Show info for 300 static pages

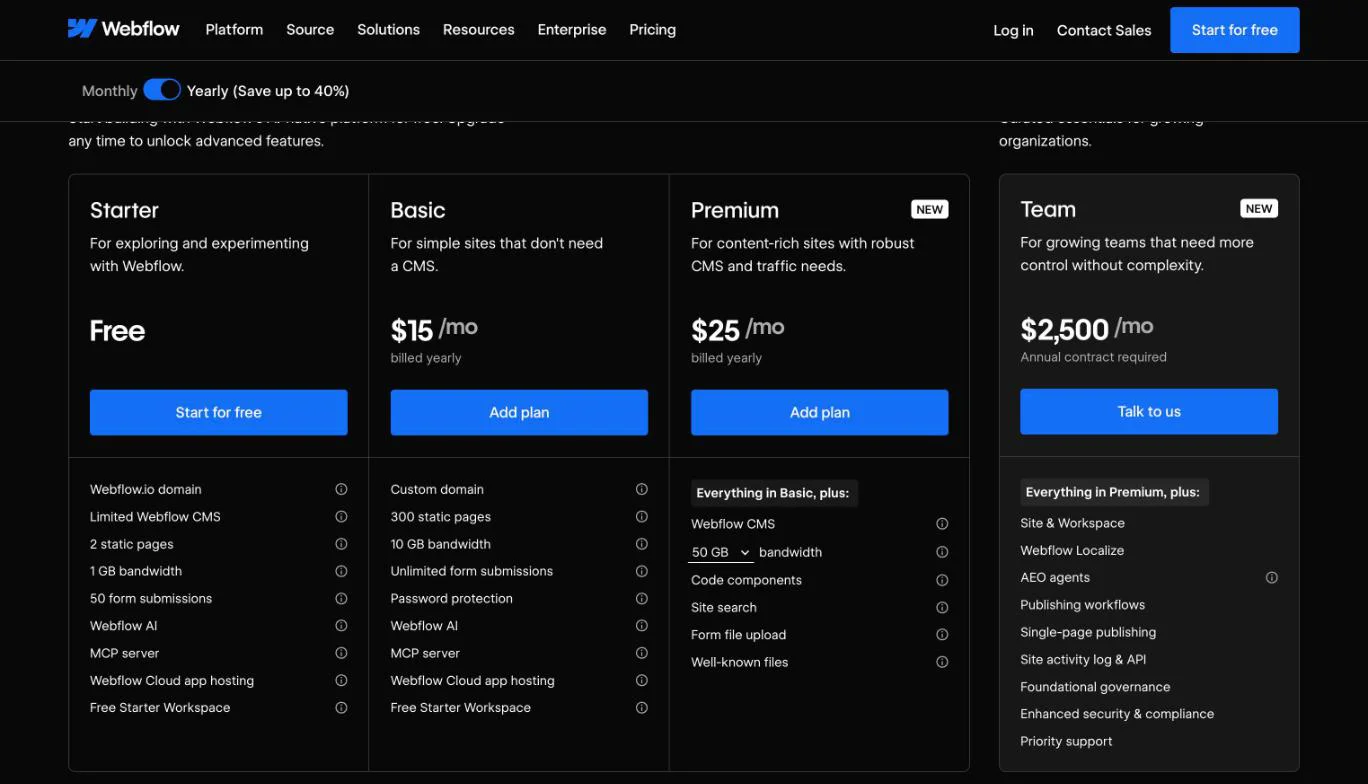tap(642, 517)
